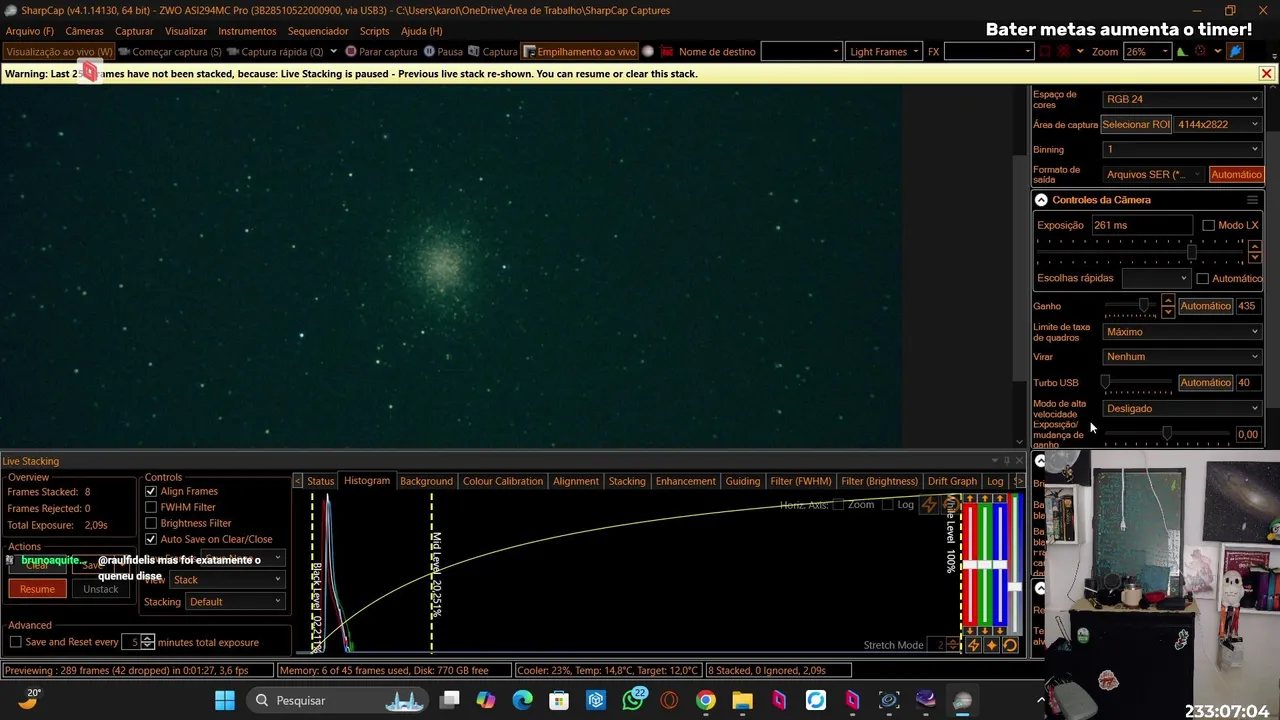Click green channel up arrow
The height and width of the screenshot is (720, 1280).
coord(985,500)
